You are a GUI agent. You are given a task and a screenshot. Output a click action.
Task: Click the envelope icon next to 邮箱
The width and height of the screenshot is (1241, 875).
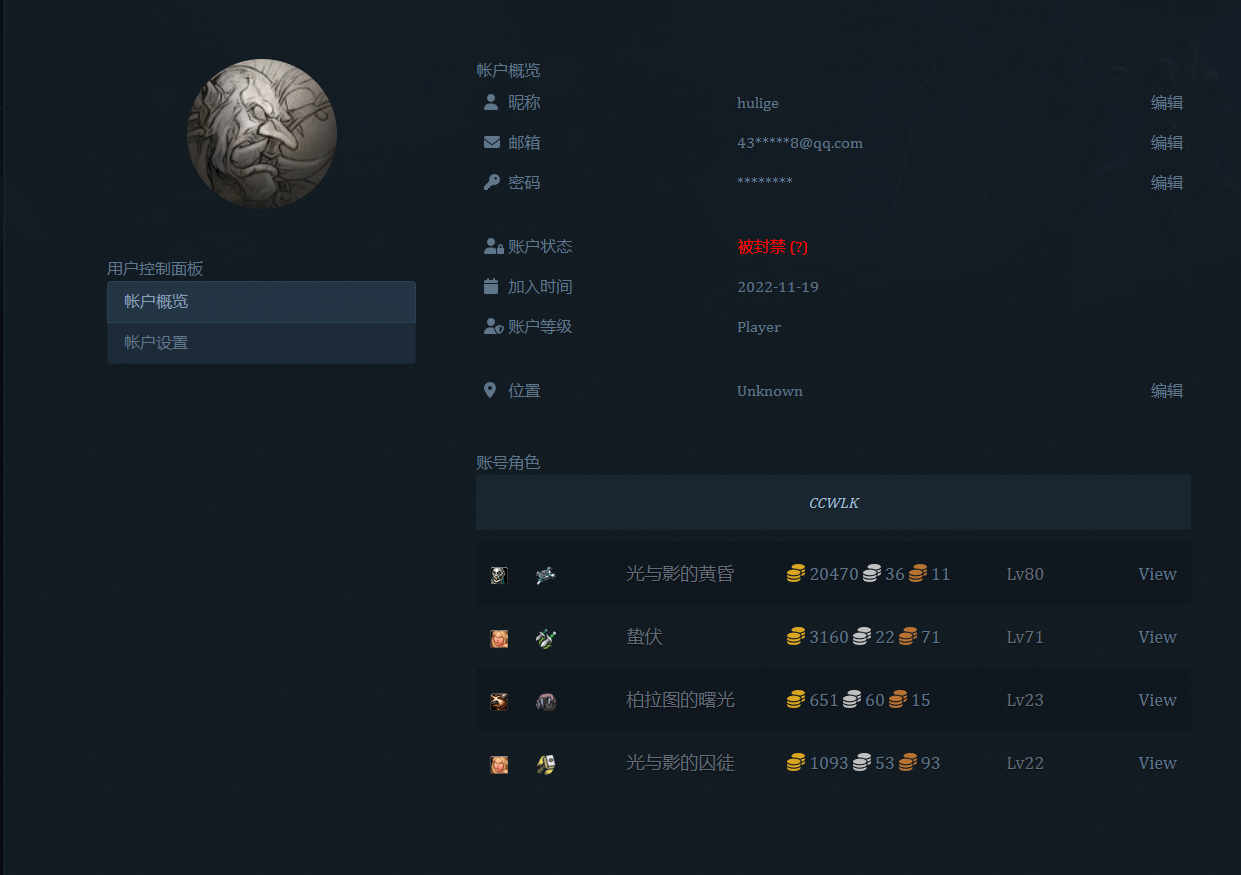coord(491,143)
